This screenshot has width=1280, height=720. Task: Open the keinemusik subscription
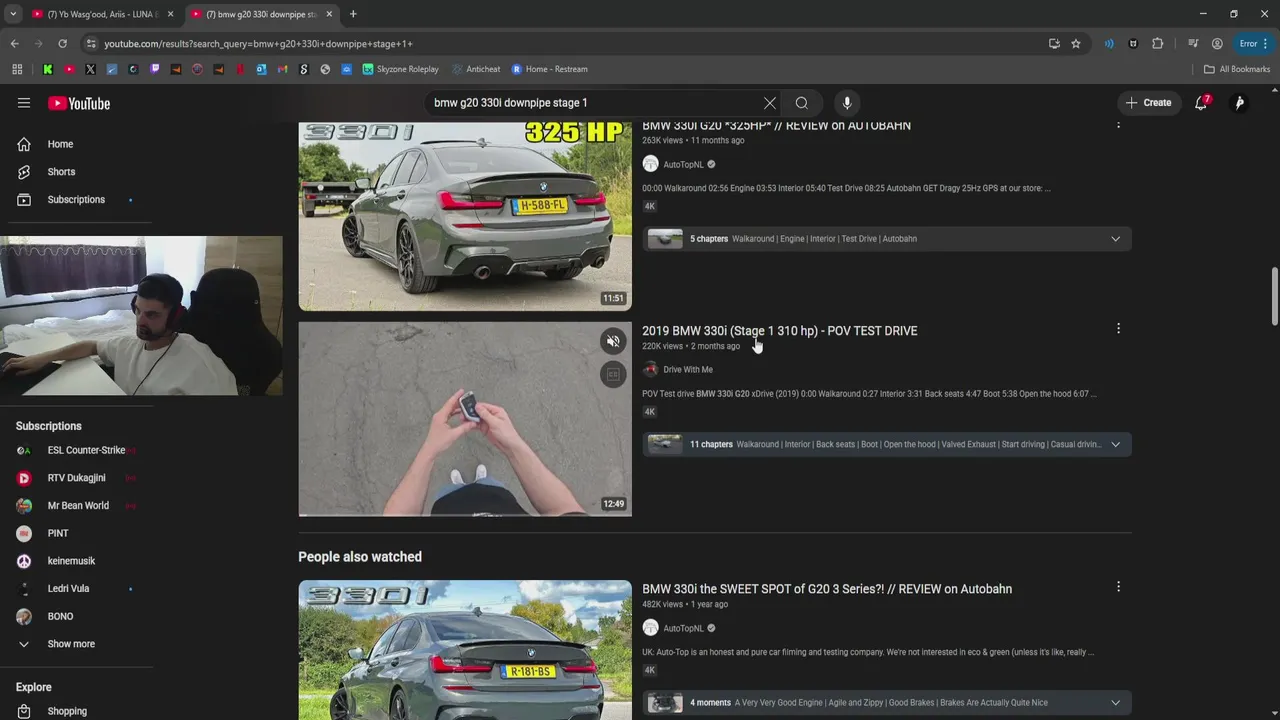pos(71,561)
